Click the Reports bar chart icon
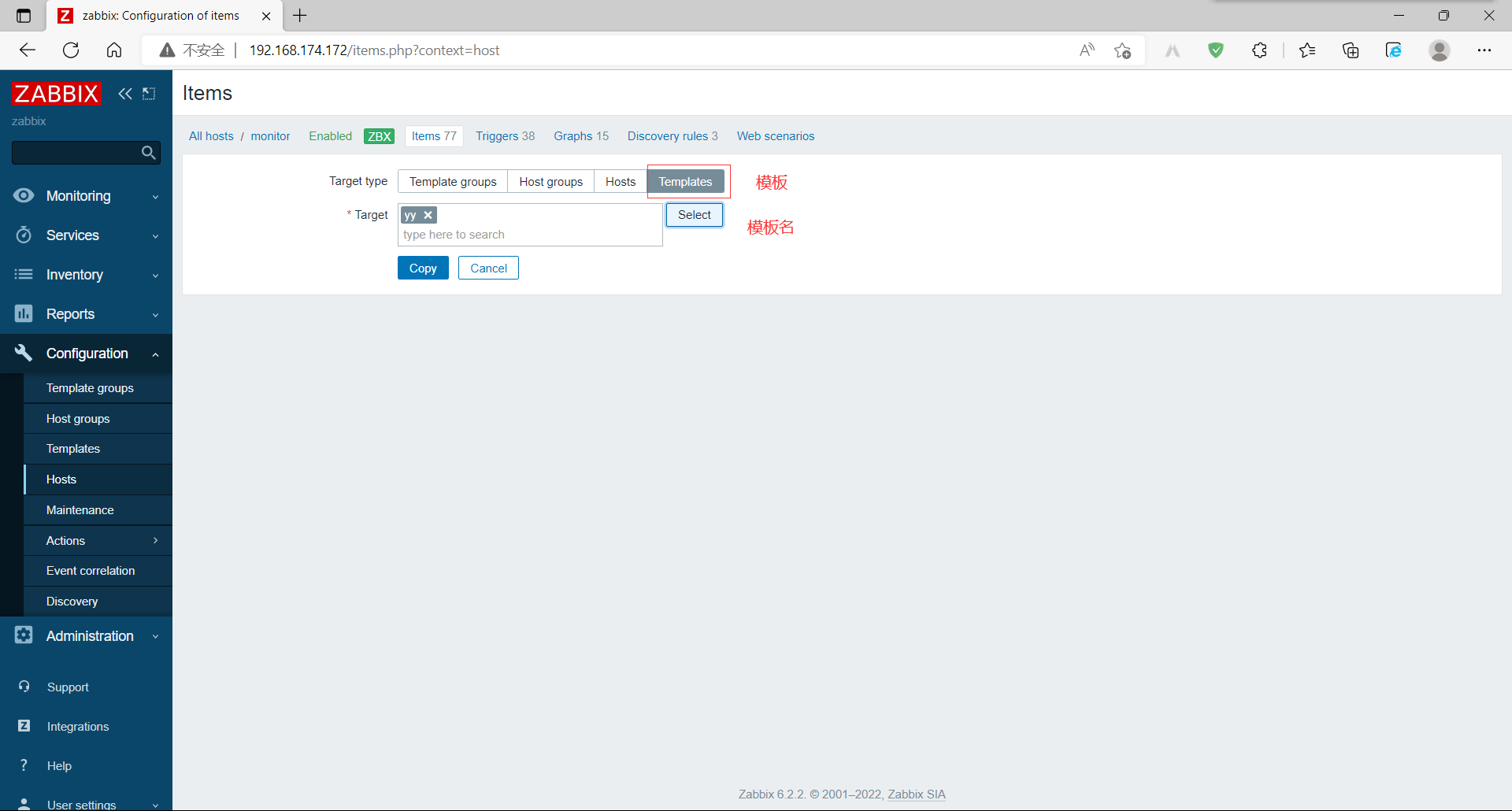 [24, 313]
